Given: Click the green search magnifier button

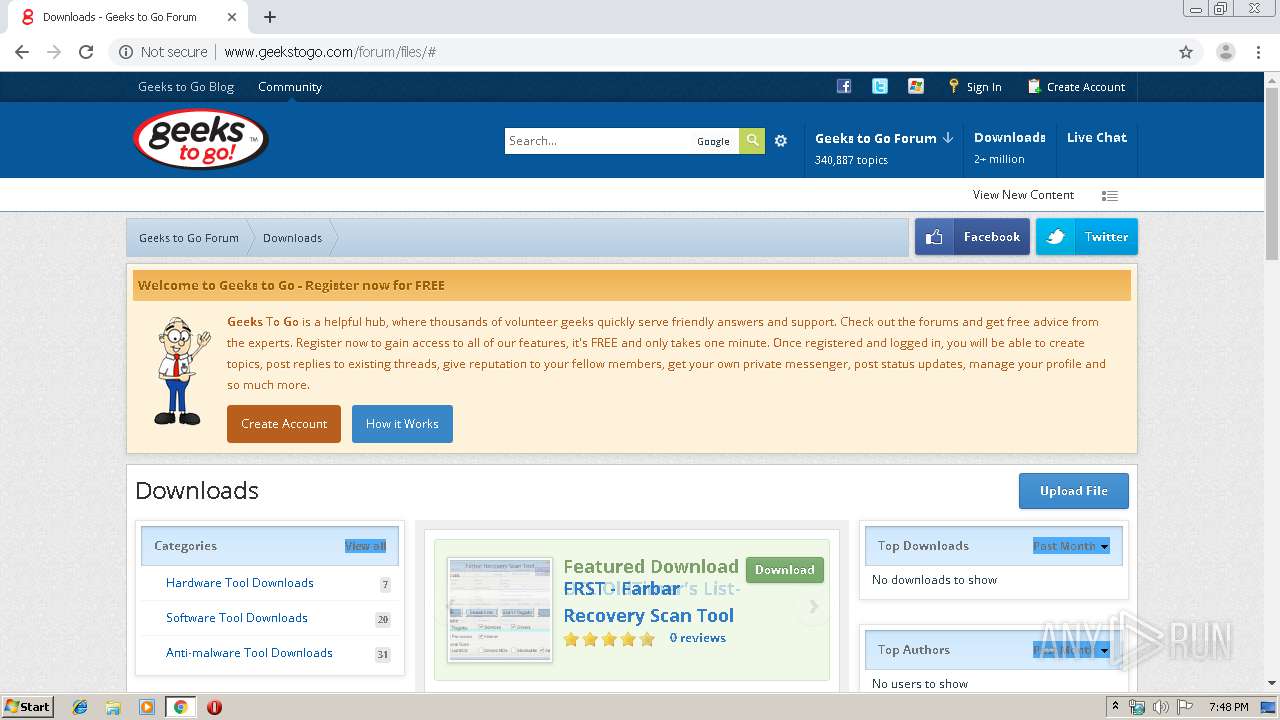Looking at the screenshot, I should click(752, 141).
